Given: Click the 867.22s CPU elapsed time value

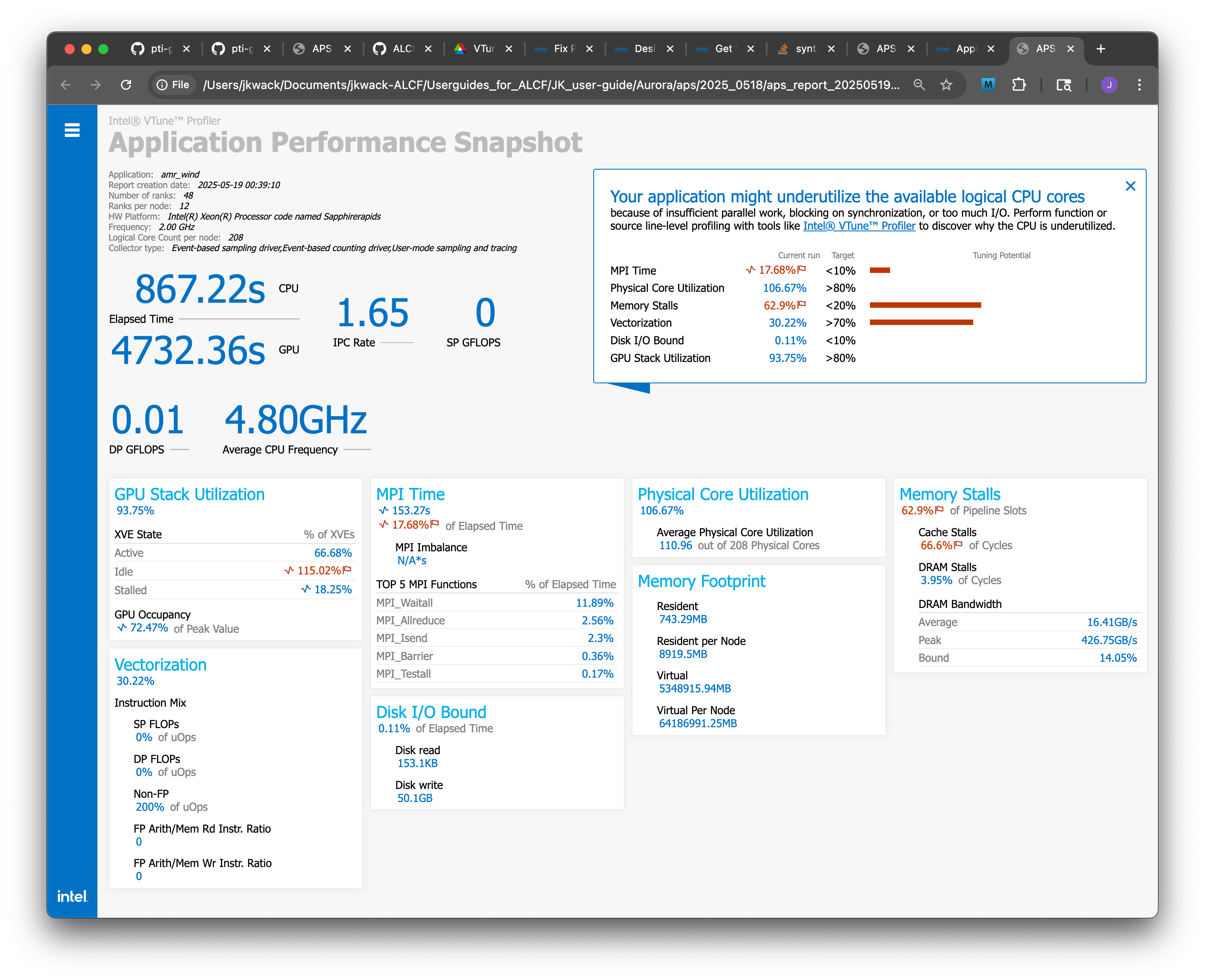Looking at the screenshot, I should (x=200, y=289).
